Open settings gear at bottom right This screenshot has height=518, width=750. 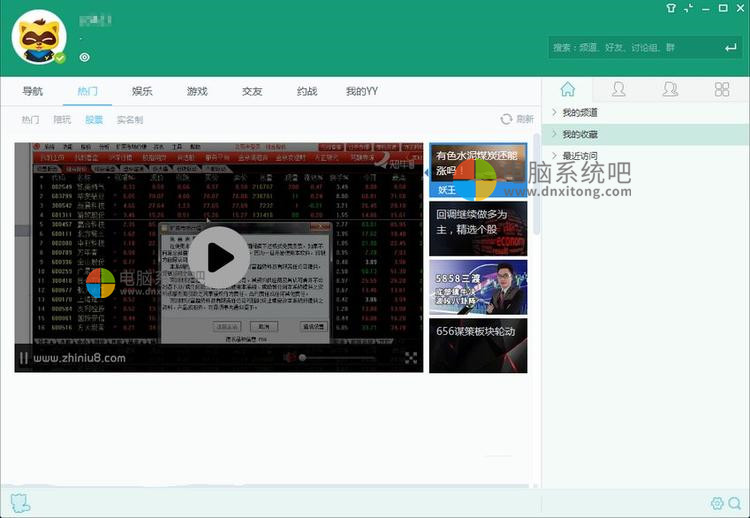[x=717, y=503]
